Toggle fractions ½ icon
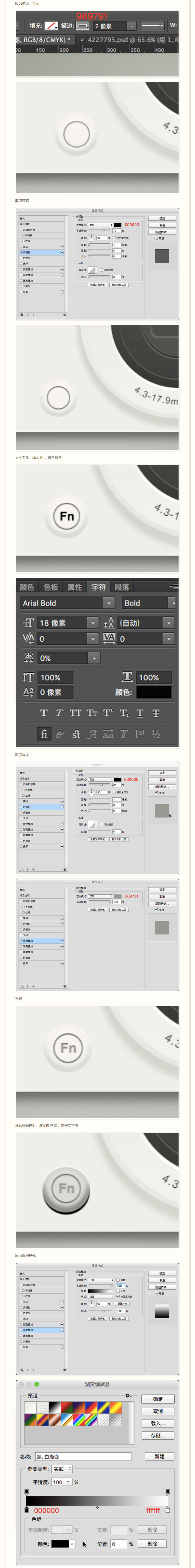The image size is (195, 1568). (x=156, y=734)
